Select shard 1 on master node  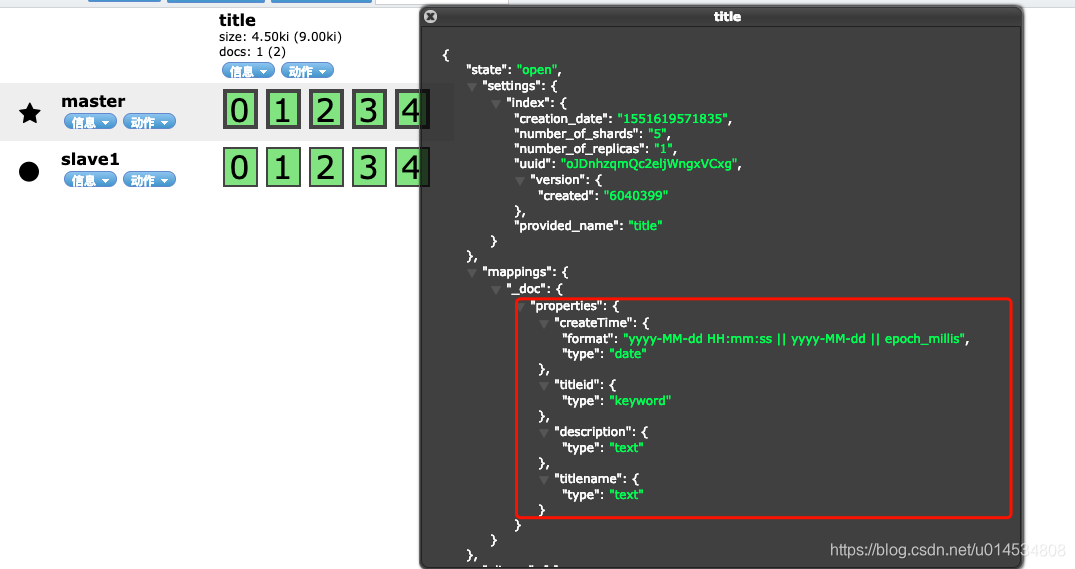pyautogui.click(x=283, y=109)
